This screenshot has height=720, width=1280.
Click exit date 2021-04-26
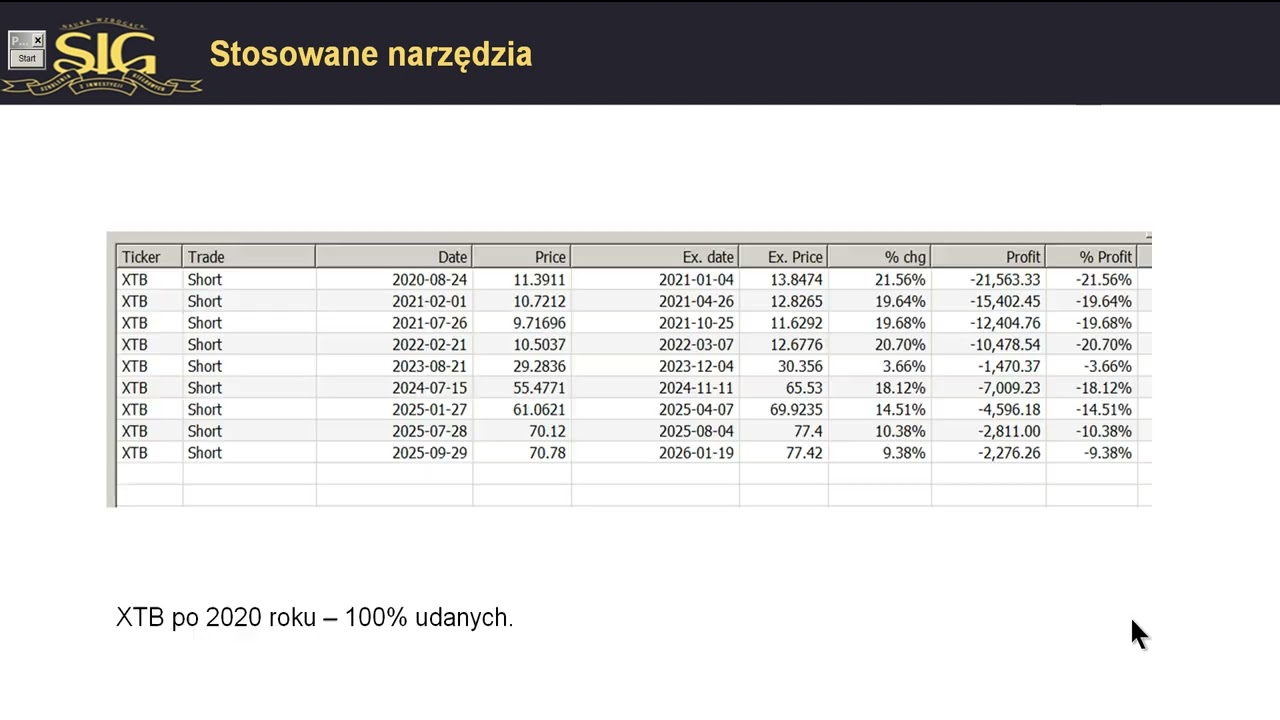696,301
